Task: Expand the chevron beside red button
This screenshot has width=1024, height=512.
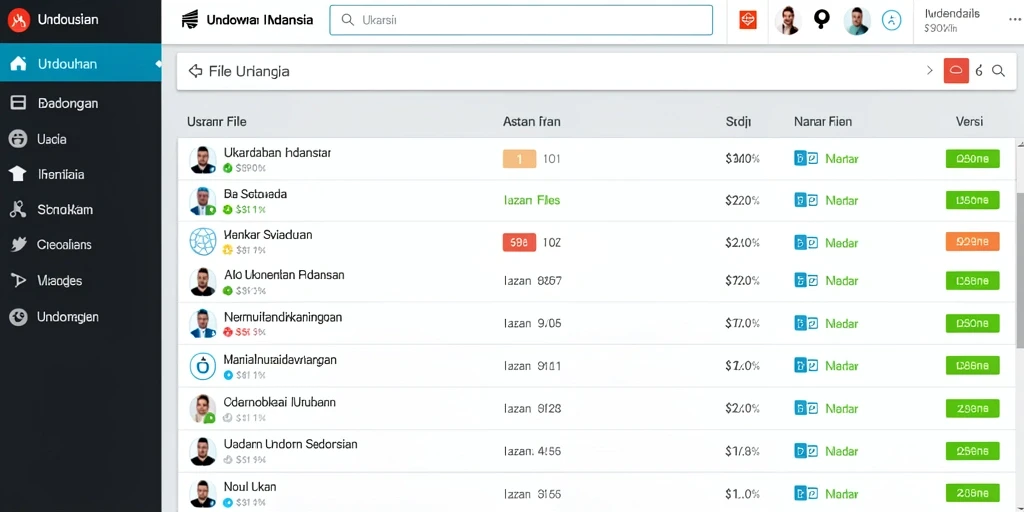Action: (930, 71)
